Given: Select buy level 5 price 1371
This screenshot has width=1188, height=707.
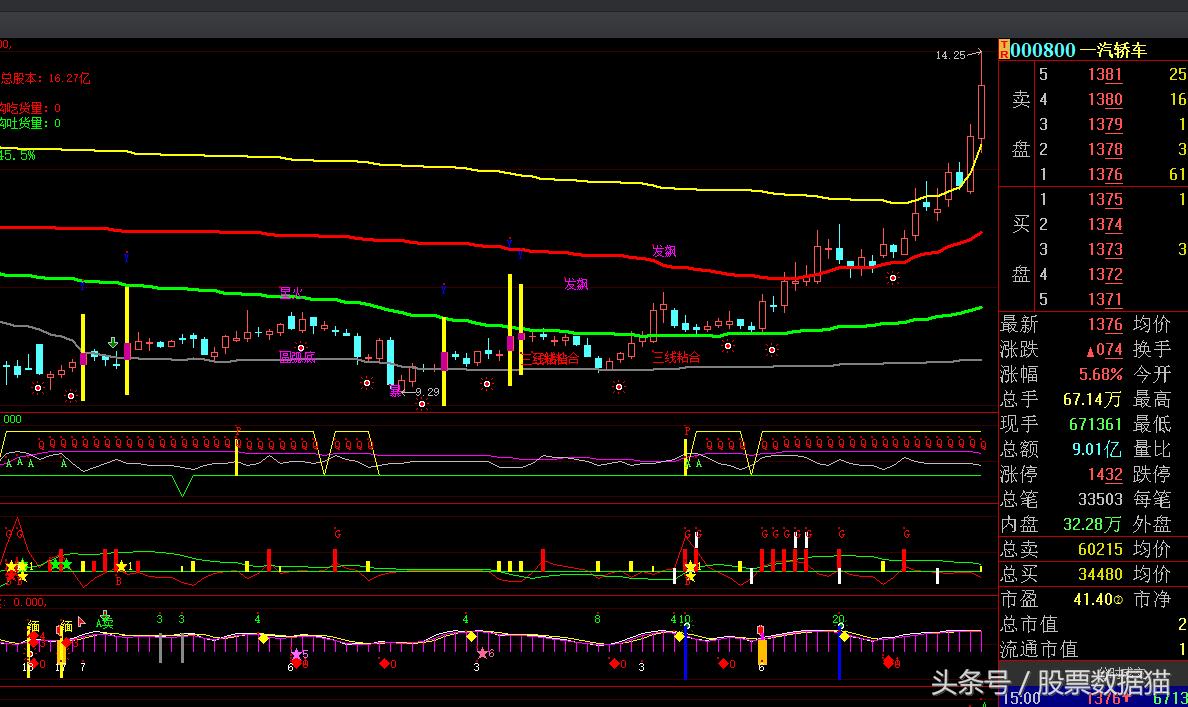Looking at the screenshot, I should pos(1105,299).
